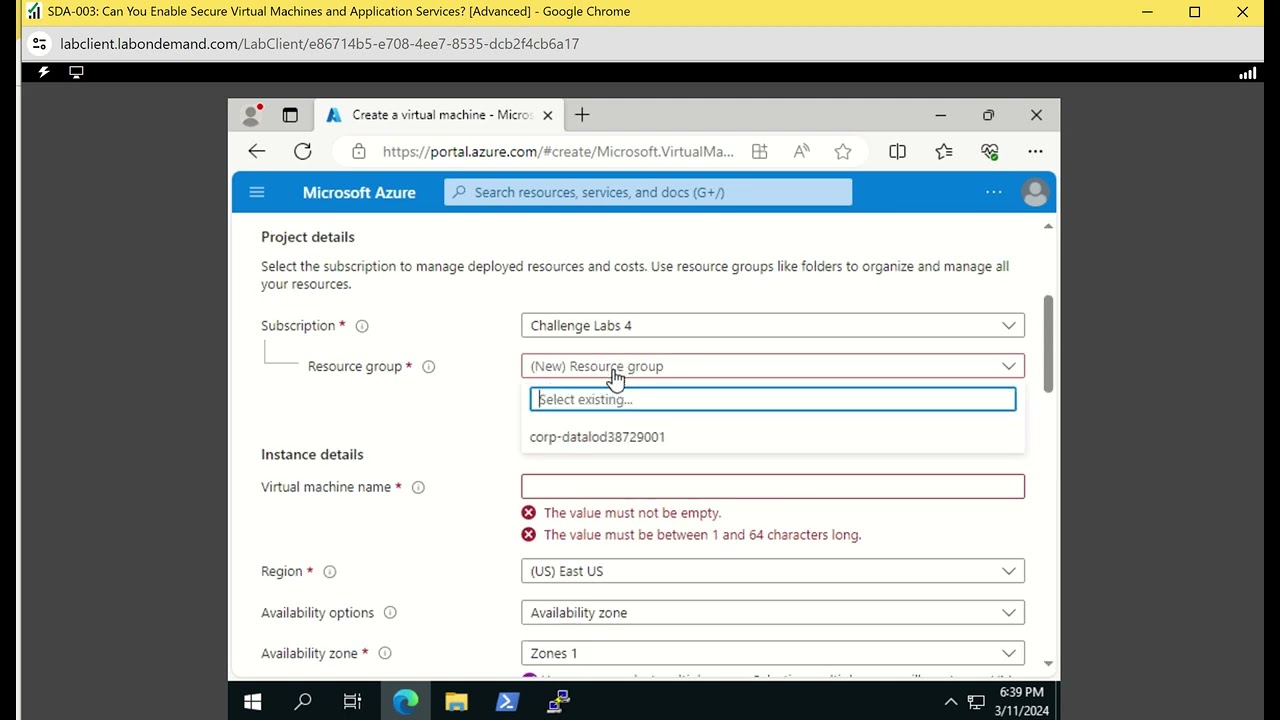
Task: Show Region info tooltip
Action: click(329, 572)
